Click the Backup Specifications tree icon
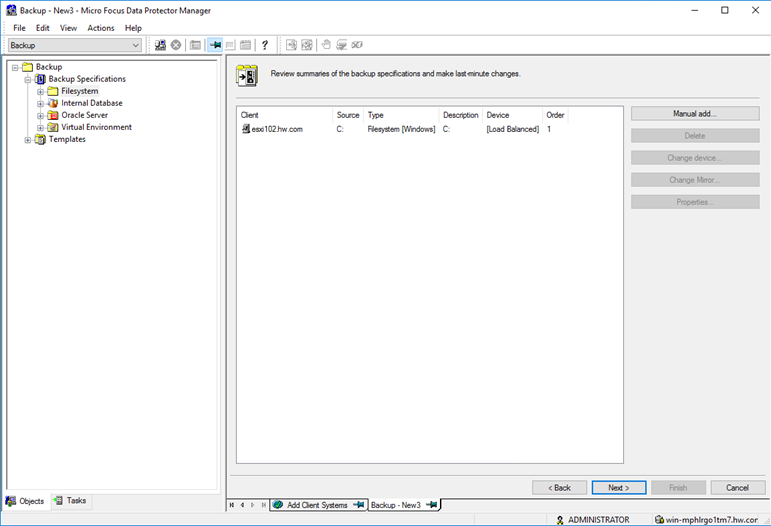Viewport: 771px width, 526px height. tap(41, 79)
